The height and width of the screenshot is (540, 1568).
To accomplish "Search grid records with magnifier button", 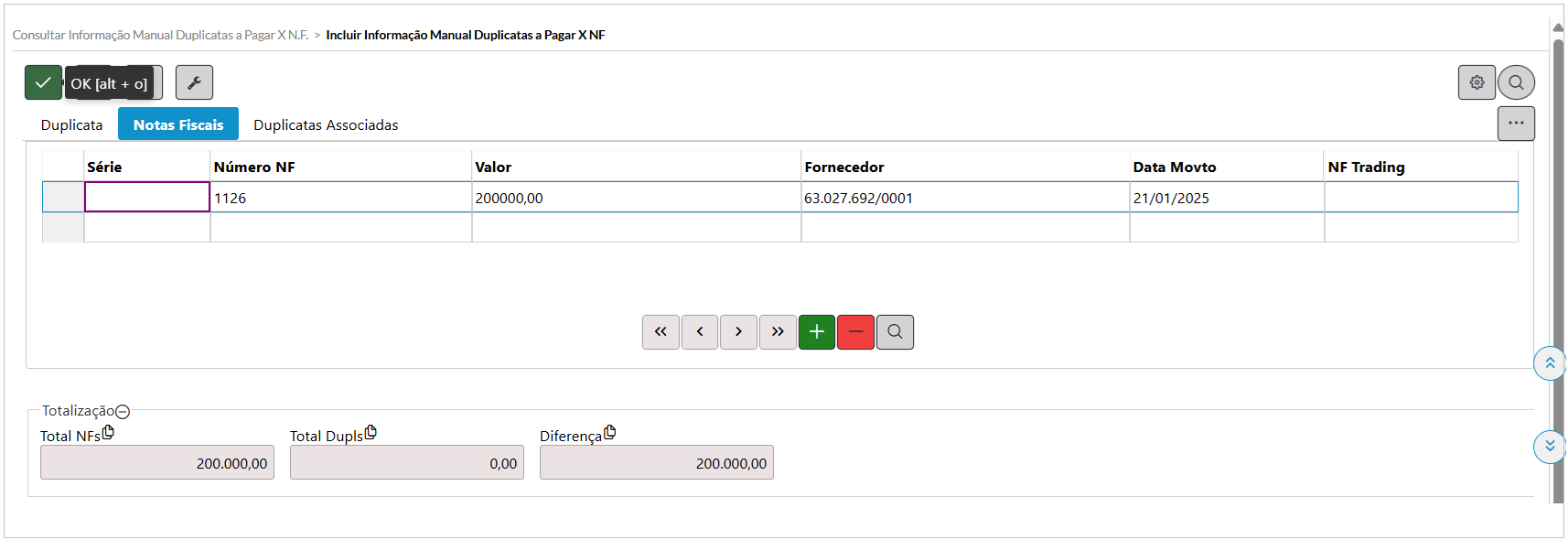I will point(895,332).
